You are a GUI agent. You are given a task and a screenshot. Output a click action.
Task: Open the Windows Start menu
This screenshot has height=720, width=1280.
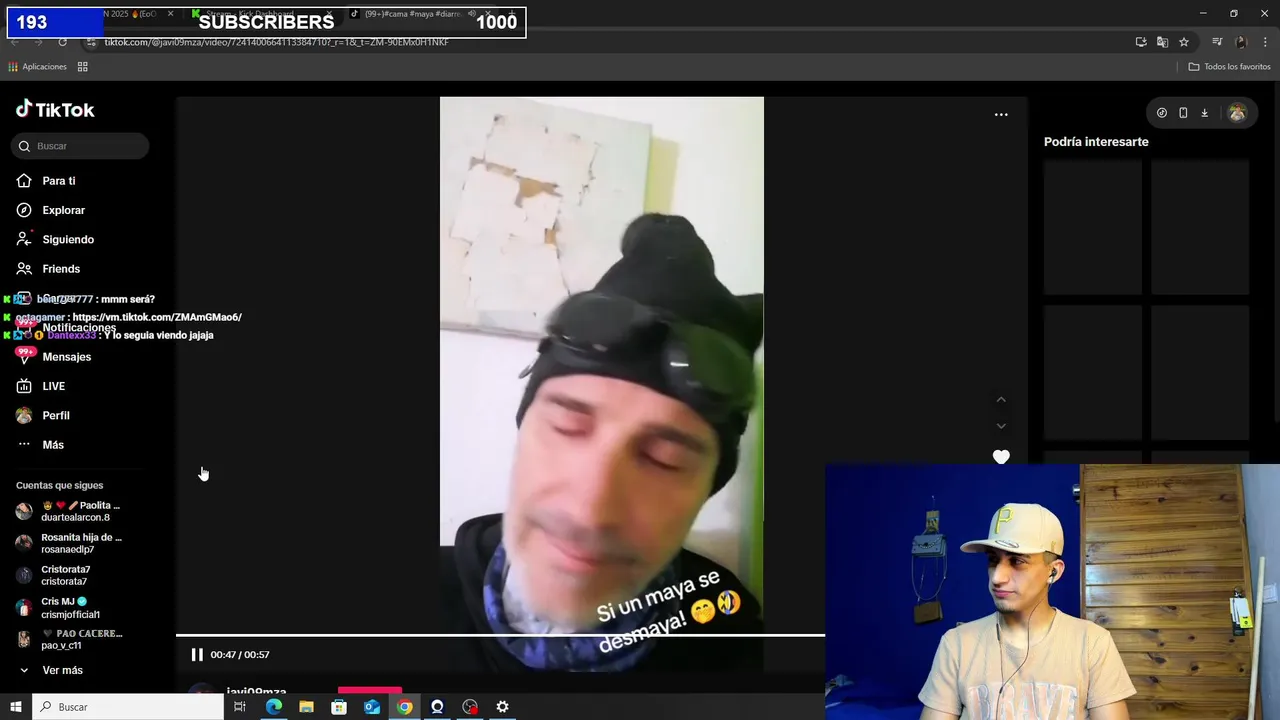pyautogui.click(x=15, y=707)
